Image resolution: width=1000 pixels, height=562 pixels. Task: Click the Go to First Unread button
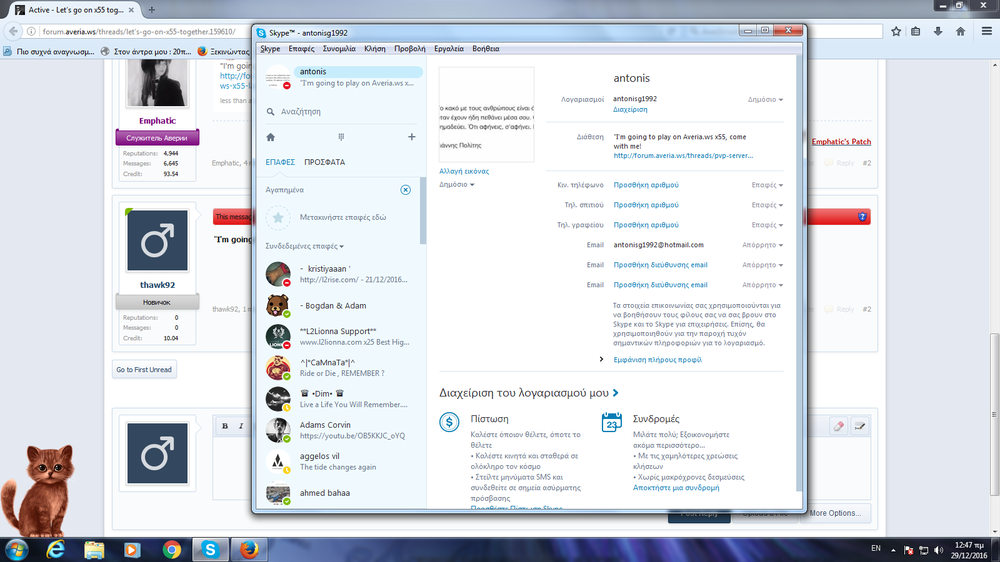tap(144, 370)
